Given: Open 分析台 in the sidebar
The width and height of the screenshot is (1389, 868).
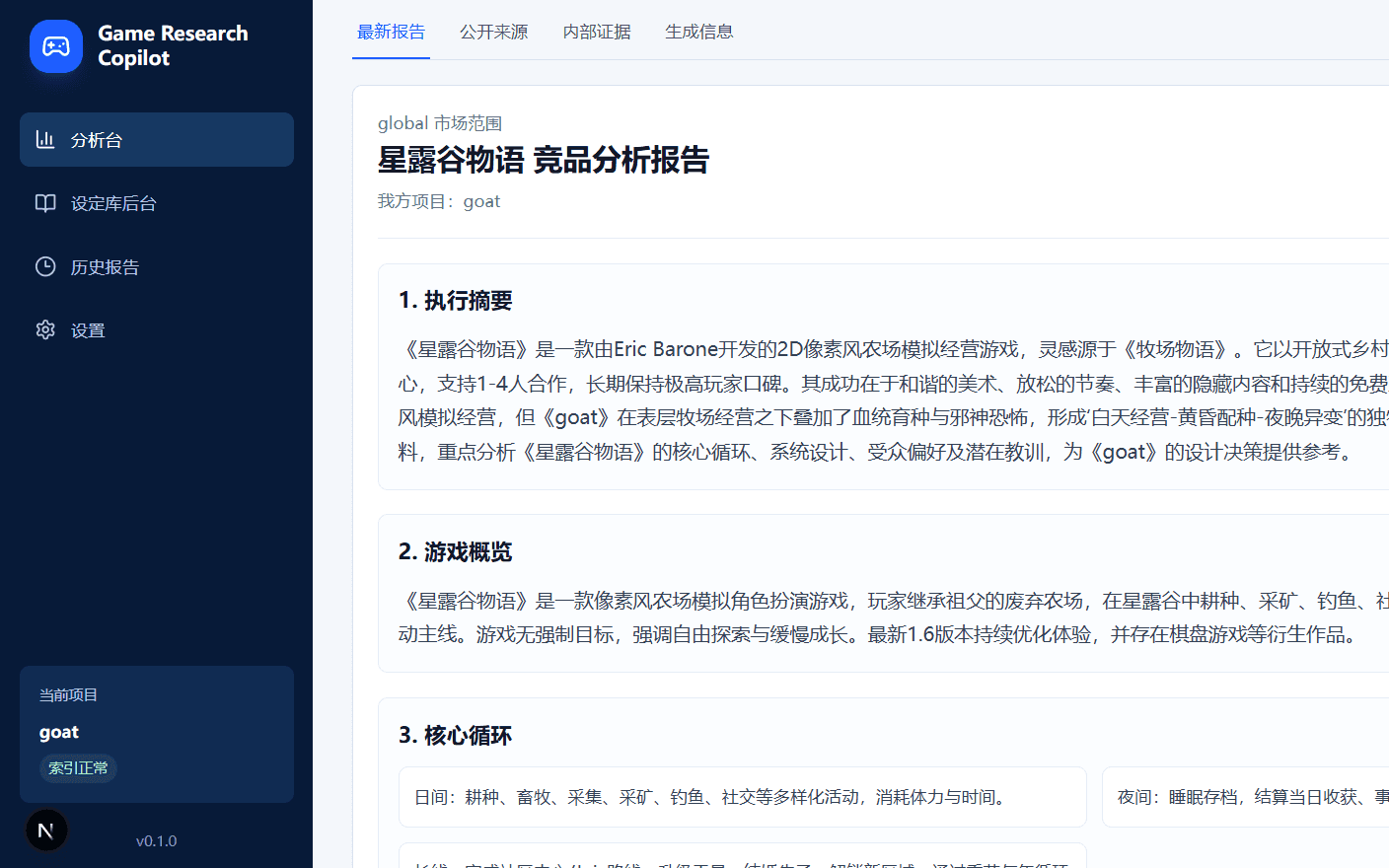Looking at the screenshot, I should click(x=157, y=139).
